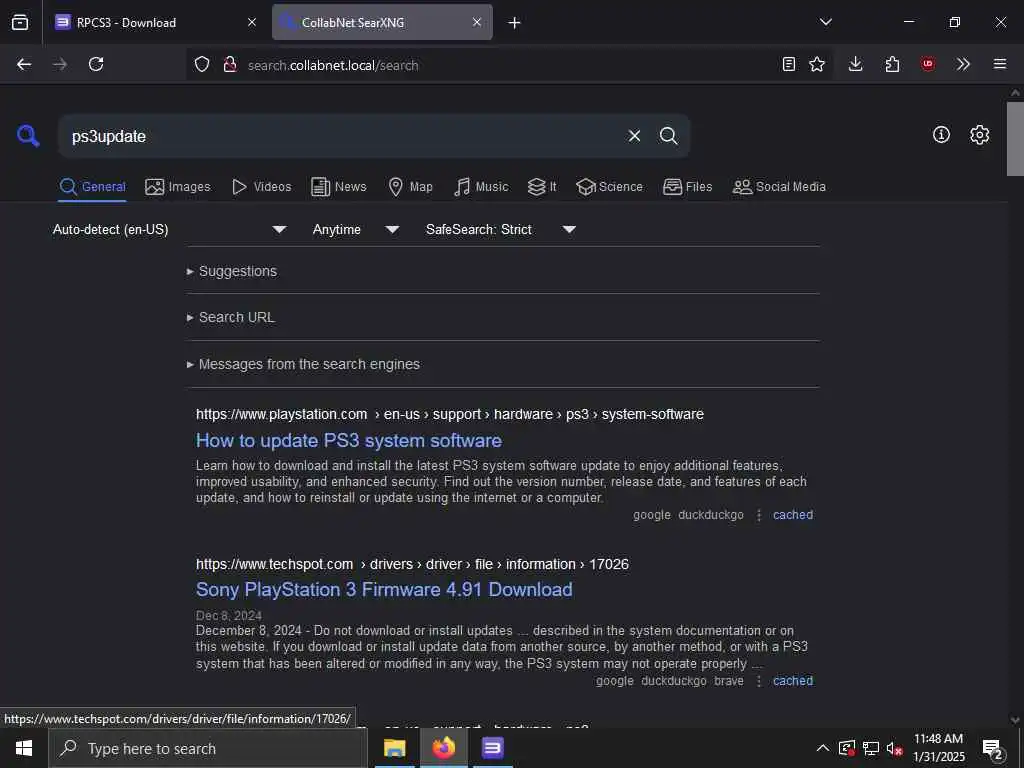The width and height of the screenshot is (1024, 768).
Task: Switch to Social Media category
Action: [x=779, y=187]
